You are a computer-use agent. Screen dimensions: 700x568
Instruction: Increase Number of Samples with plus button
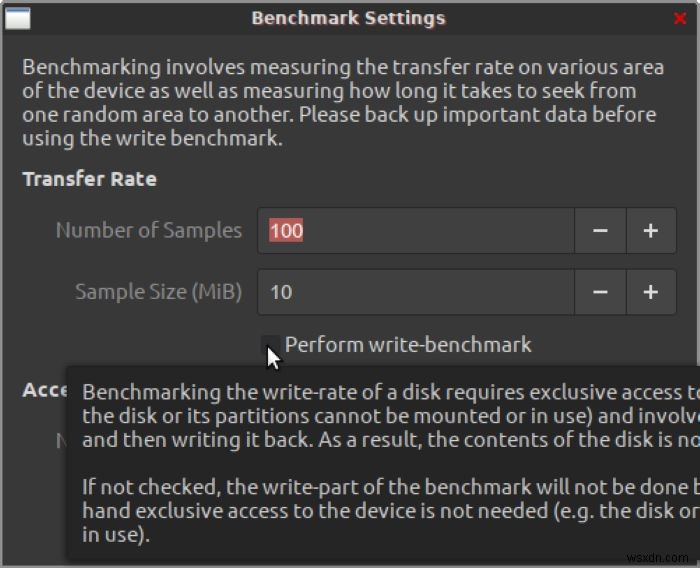pos(651,231)
